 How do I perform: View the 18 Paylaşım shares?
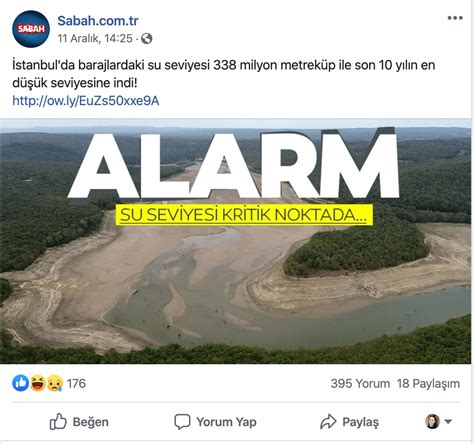pyautogui.click(x=428, y=383)
